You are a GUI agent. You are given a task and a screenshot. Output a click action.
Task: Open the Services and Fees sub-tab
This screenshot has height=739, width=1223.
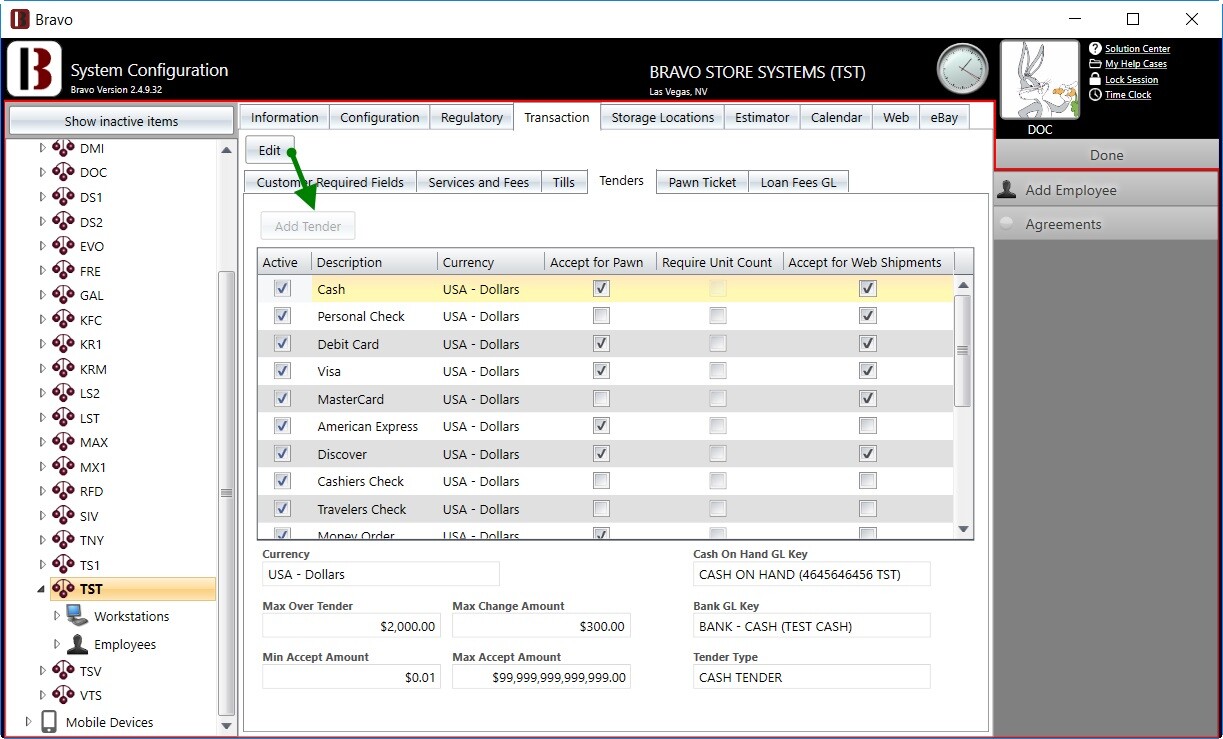tap(479, 182)
